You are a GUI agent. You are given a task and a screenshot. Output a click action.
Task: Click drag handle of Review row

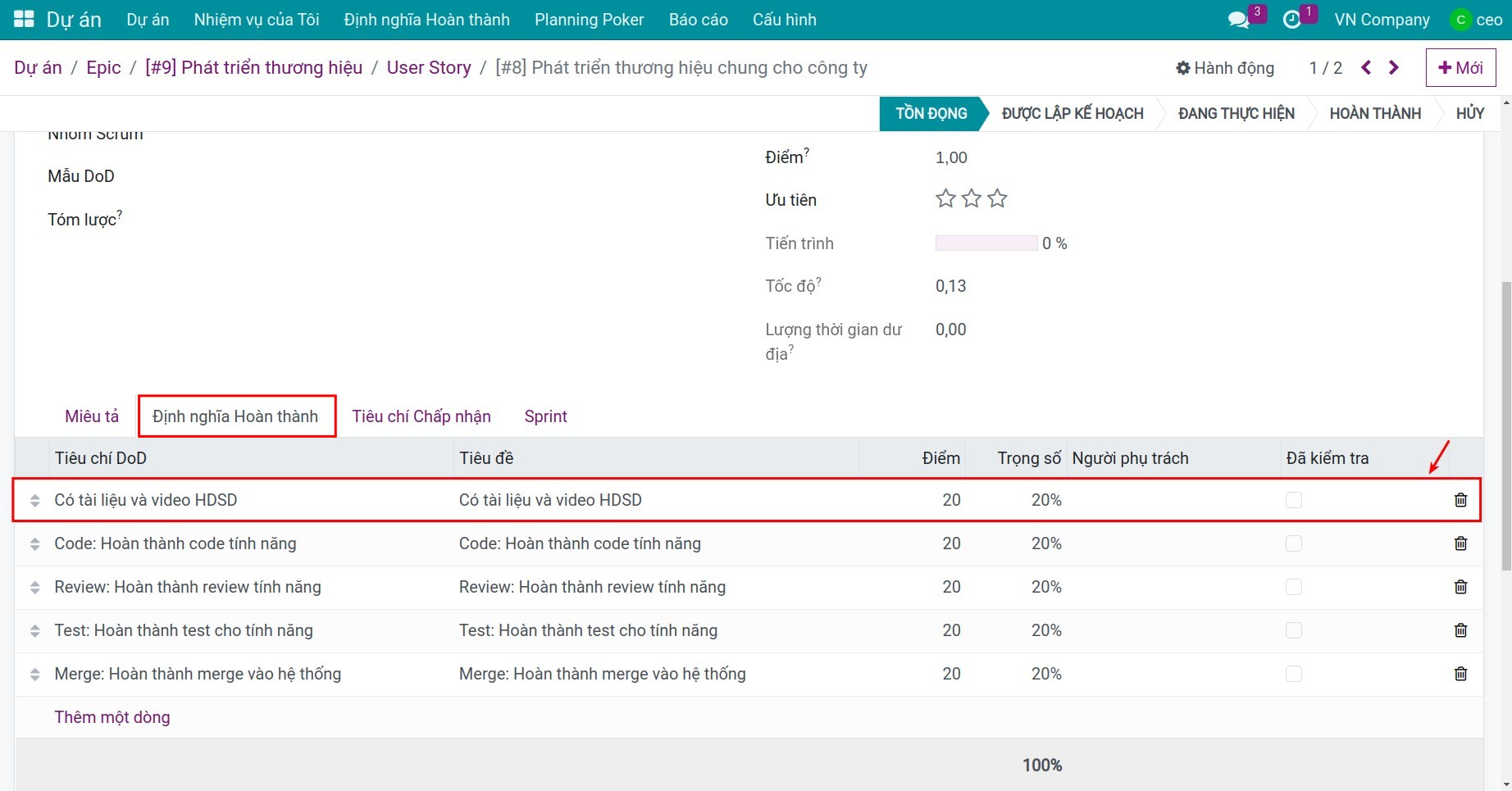pos(34,587)
